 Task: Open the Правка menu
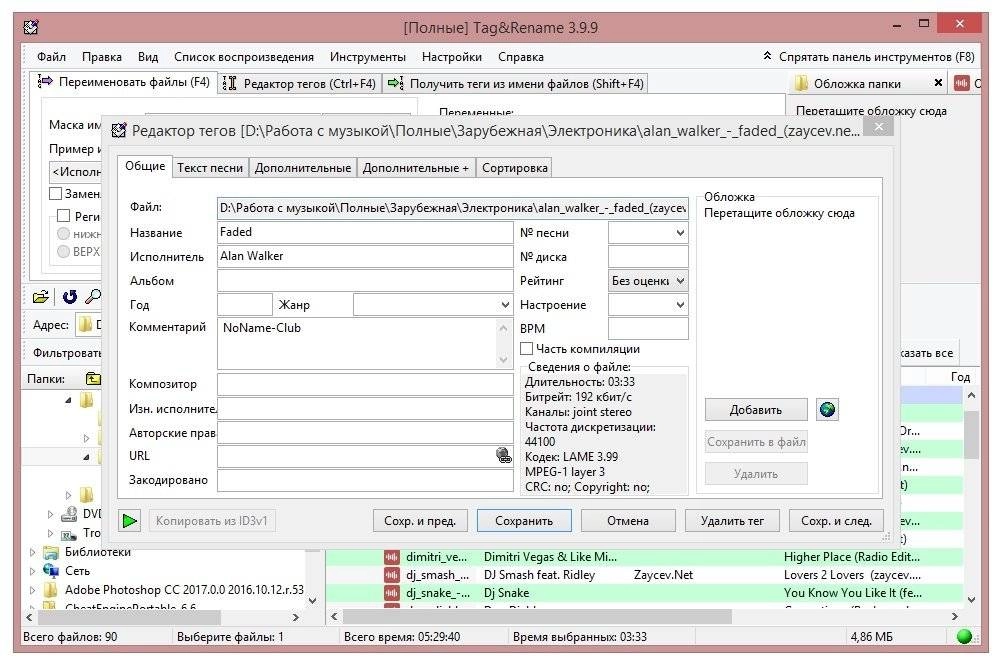click(x=101, y=56)
